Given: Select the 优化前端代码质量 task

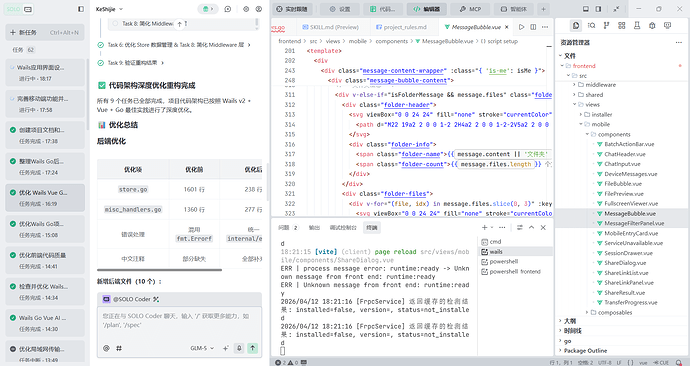Looking at the screenshot, I should tap(44, 260).
